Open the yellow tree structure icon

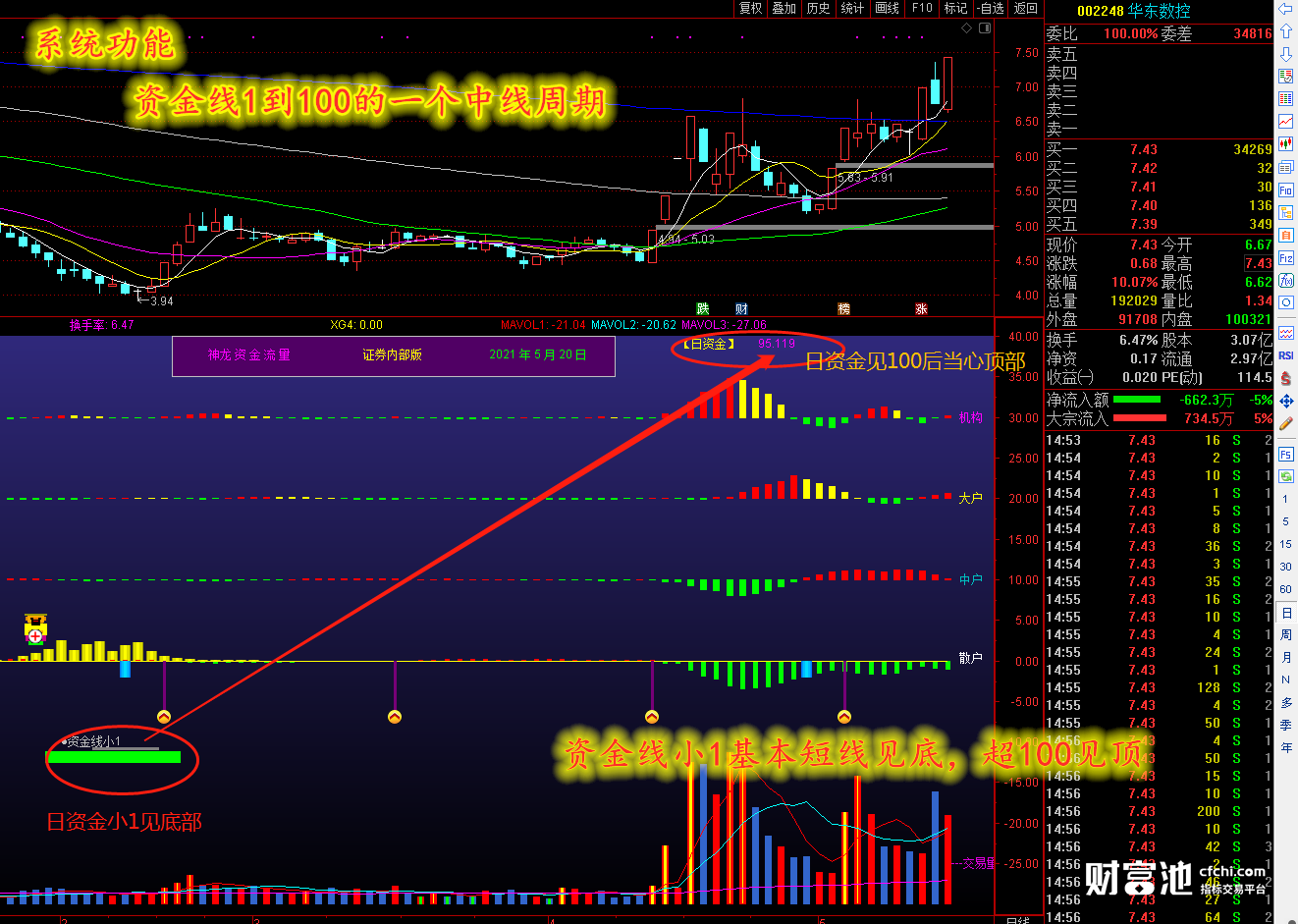[x=1285, y=212]
